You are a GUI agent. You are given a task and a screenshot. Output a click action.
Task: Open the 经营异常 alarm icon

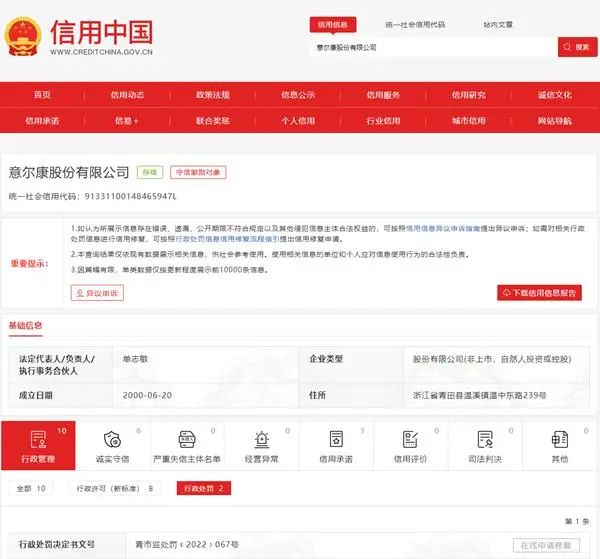[x=261, y=439]
